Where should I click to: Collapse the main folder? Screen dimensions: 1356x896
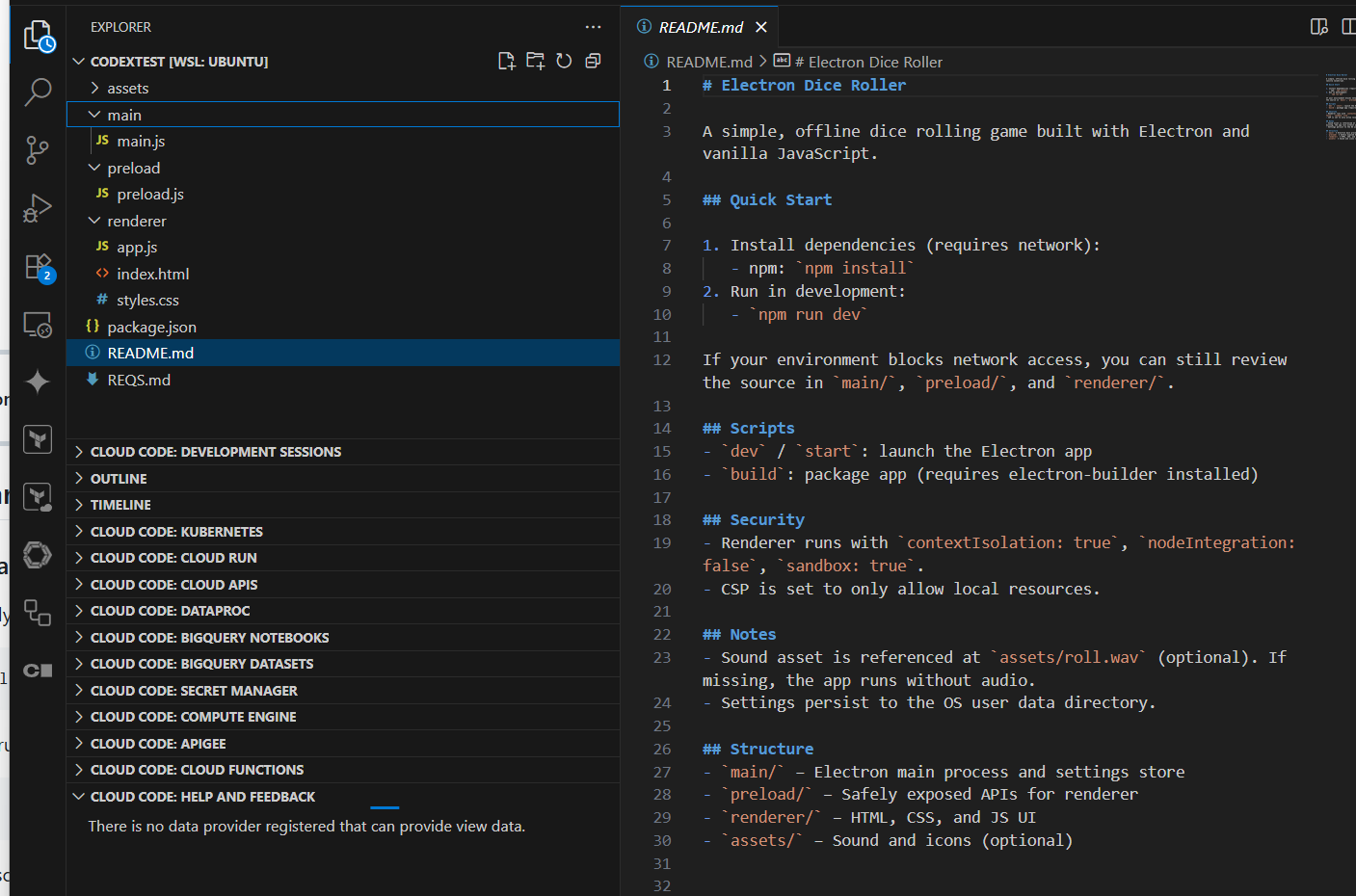343,115
